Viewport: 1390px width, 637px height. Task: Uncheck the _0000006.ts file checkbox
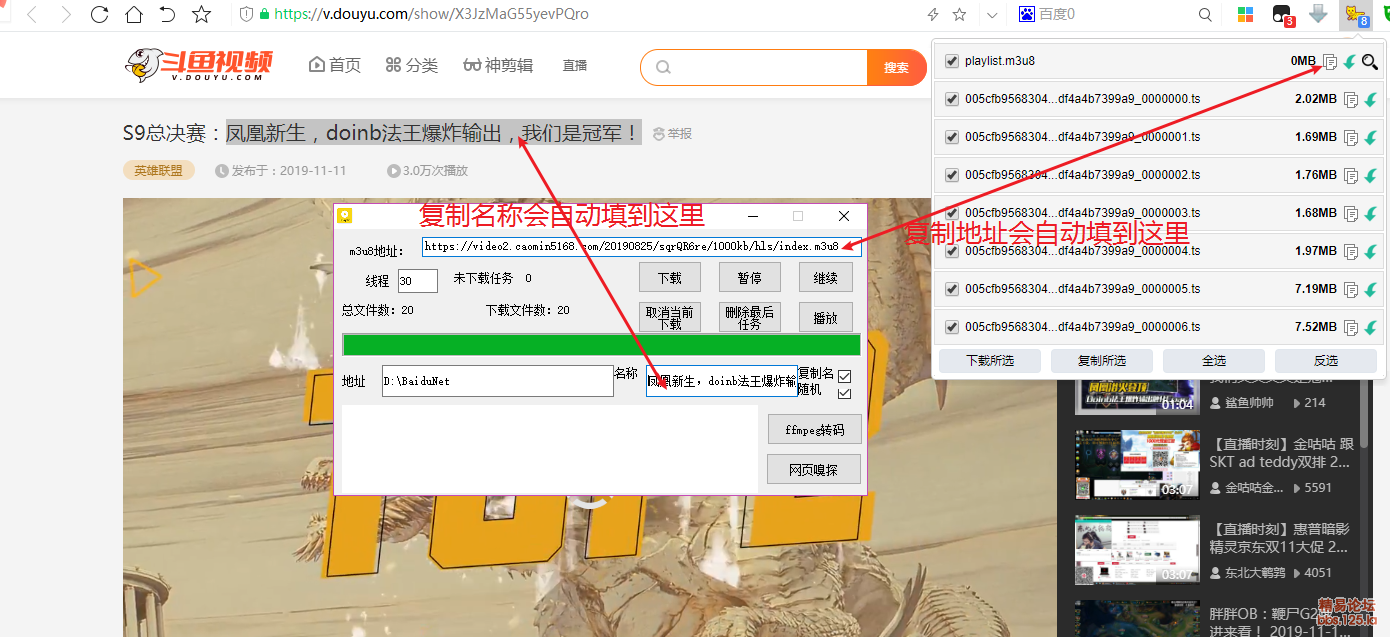[x=951, y=327]
